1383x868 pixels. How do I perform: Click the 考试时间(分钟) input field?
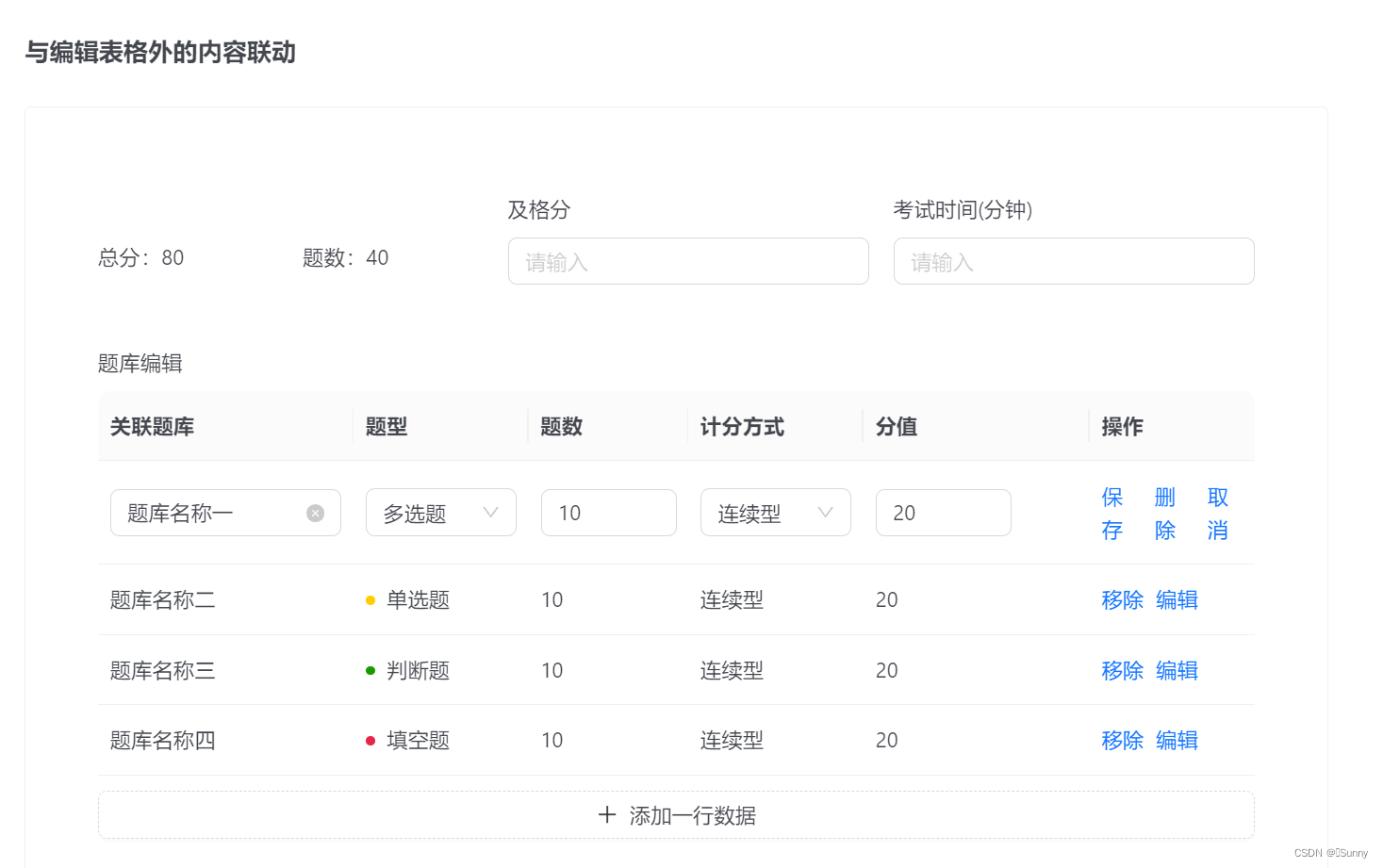(1074, 261)
